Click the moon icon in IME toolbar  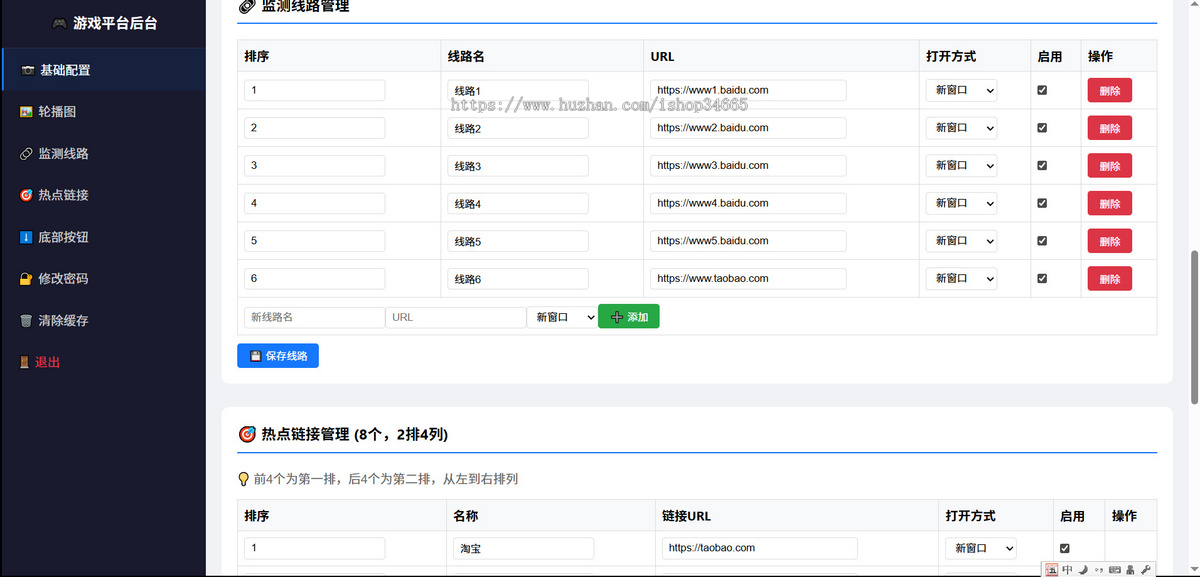[1083, 569]
